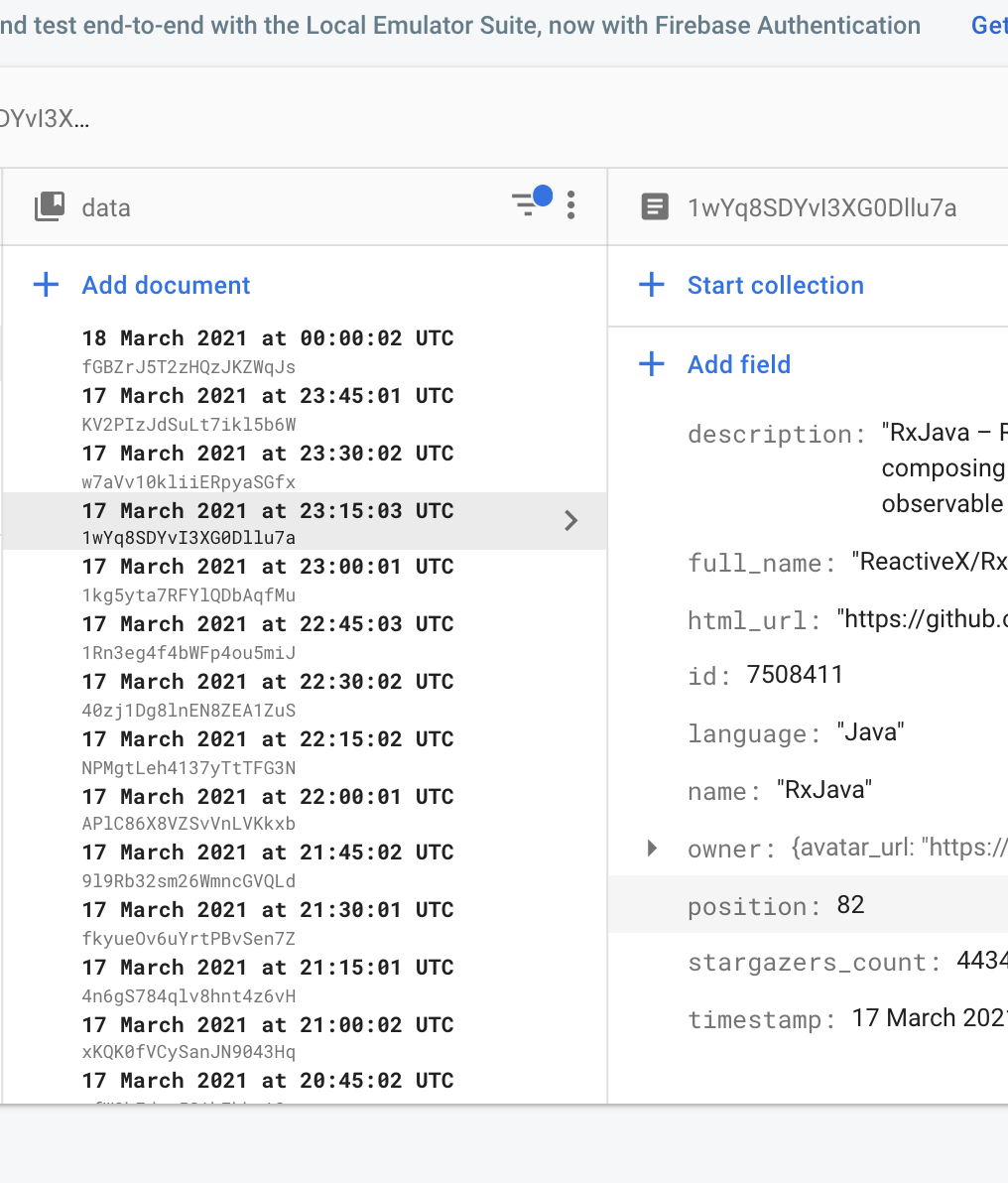Click the full_name field value

click(930, 562)
